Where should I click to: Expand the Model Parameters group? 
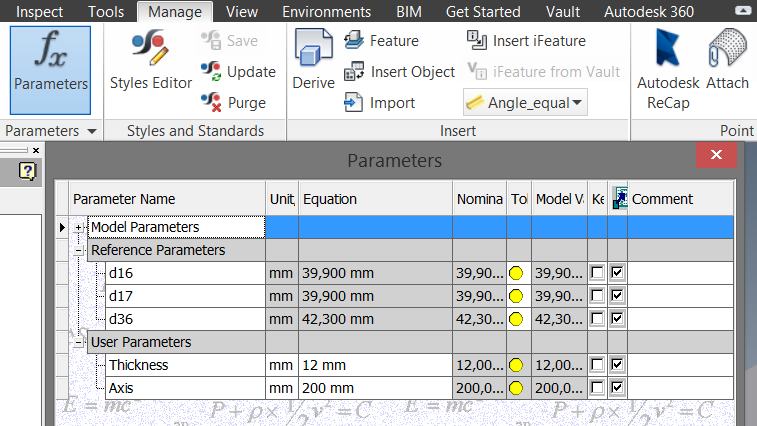tap(78, 227)
